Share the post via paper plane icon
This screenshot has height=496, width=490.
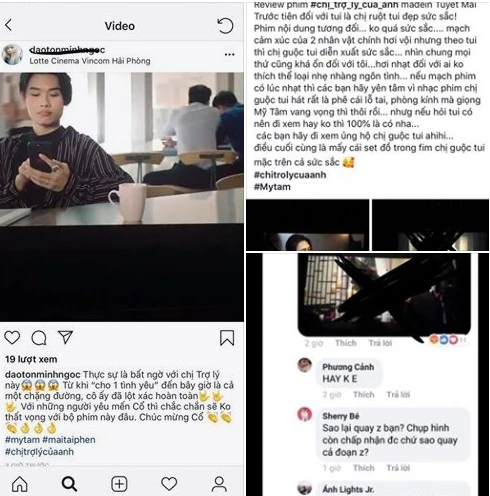65,337
